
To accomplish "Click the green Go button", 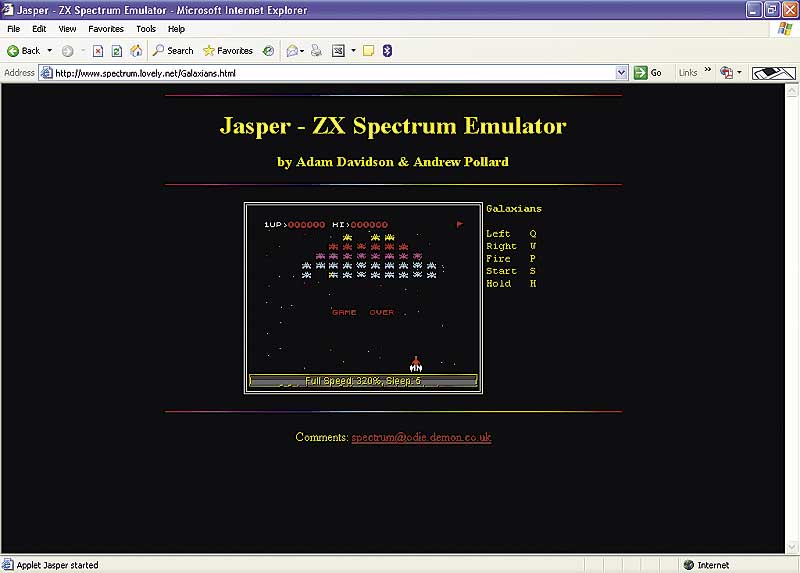I will click(648, 73).
